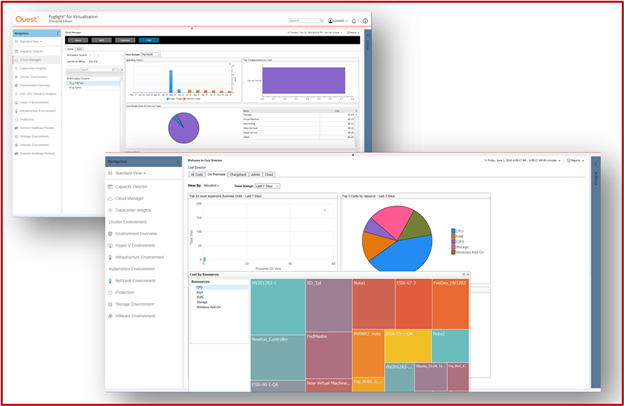The width and height of the screenshot is (624, 406).
Task: Select CPU in the Resources list
Action: (200, 287)
